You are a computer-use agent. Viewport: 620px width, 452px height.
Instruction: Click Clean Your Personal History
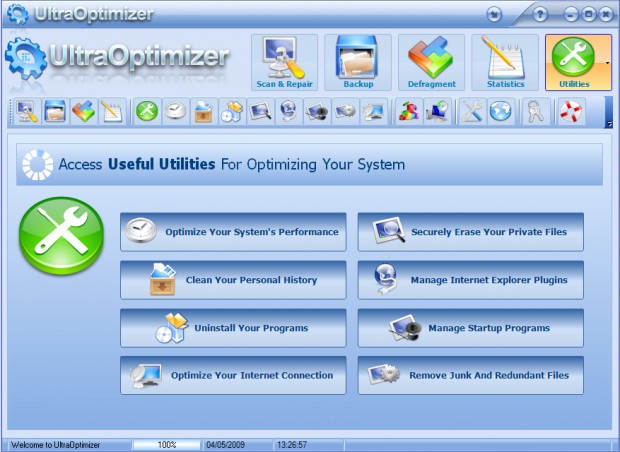[x=233, y=280]
